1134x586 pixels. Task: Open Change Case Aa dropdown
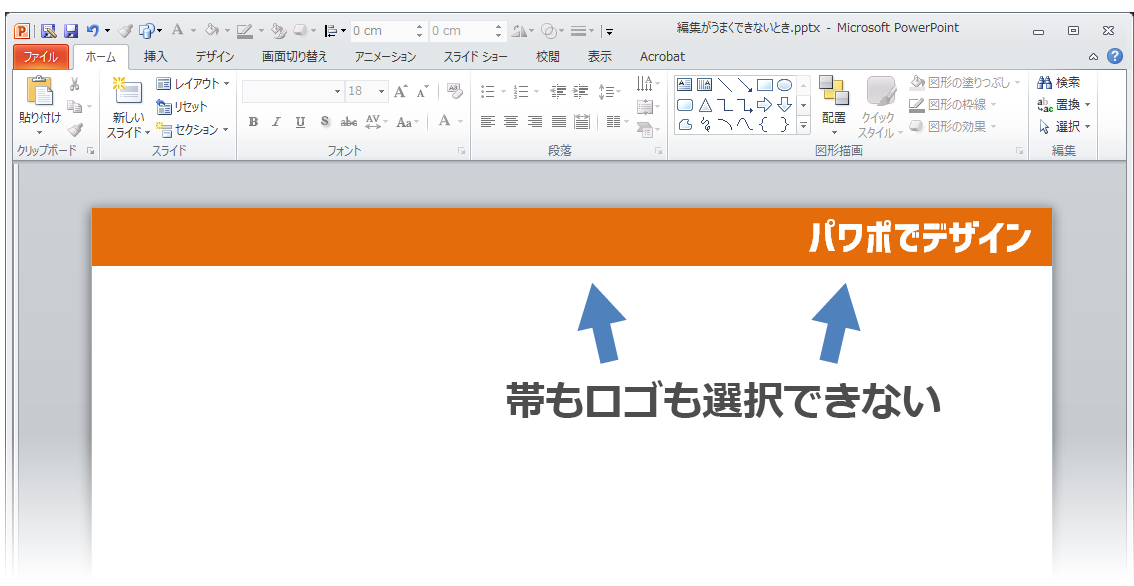(408, 122)
